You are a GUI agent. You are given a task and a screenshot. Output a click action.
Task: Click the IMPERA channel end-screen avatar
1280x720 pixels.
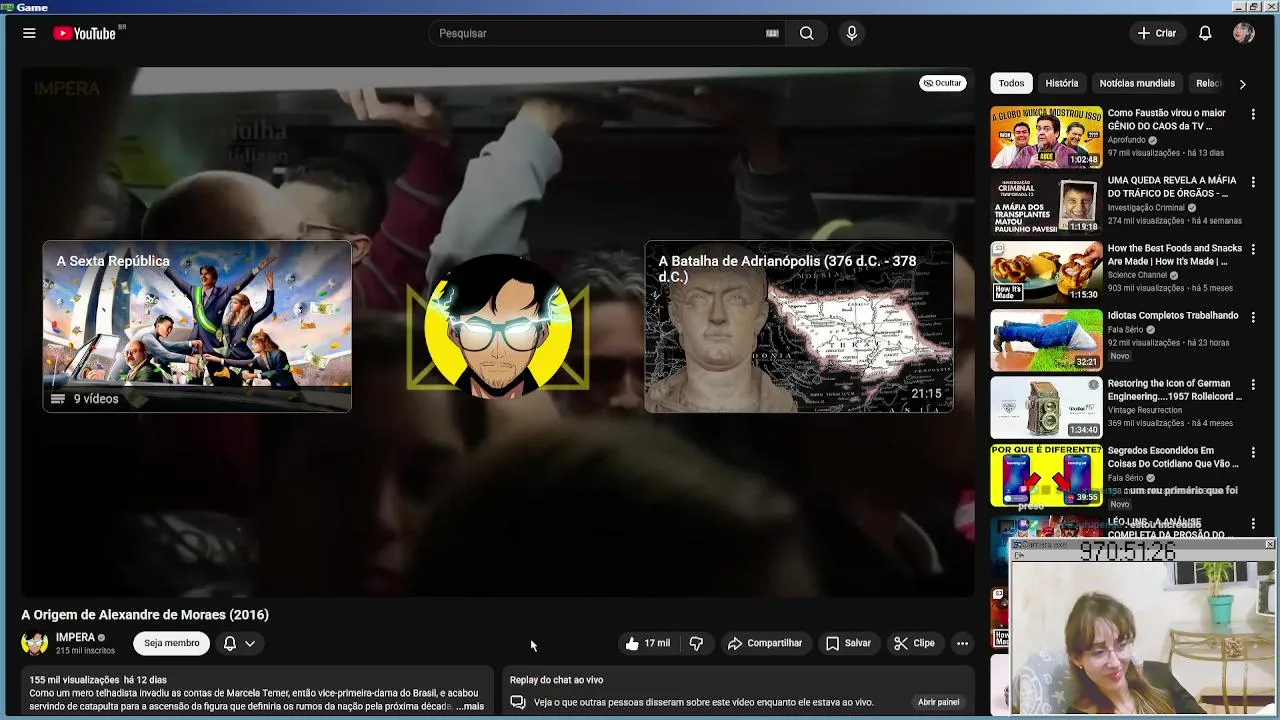point(498,327)
